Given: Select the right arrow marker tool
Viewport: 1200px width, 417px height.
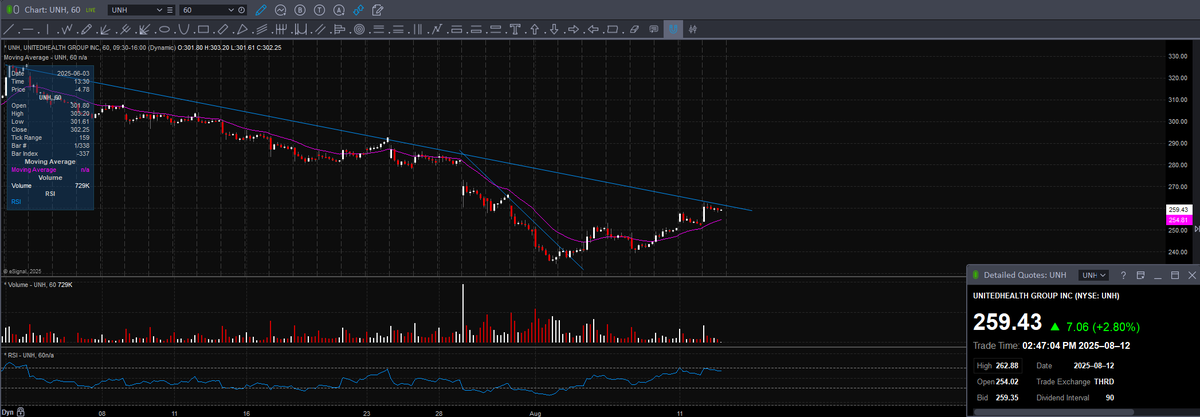Looking at the screenshot, I should pos(573,29).
